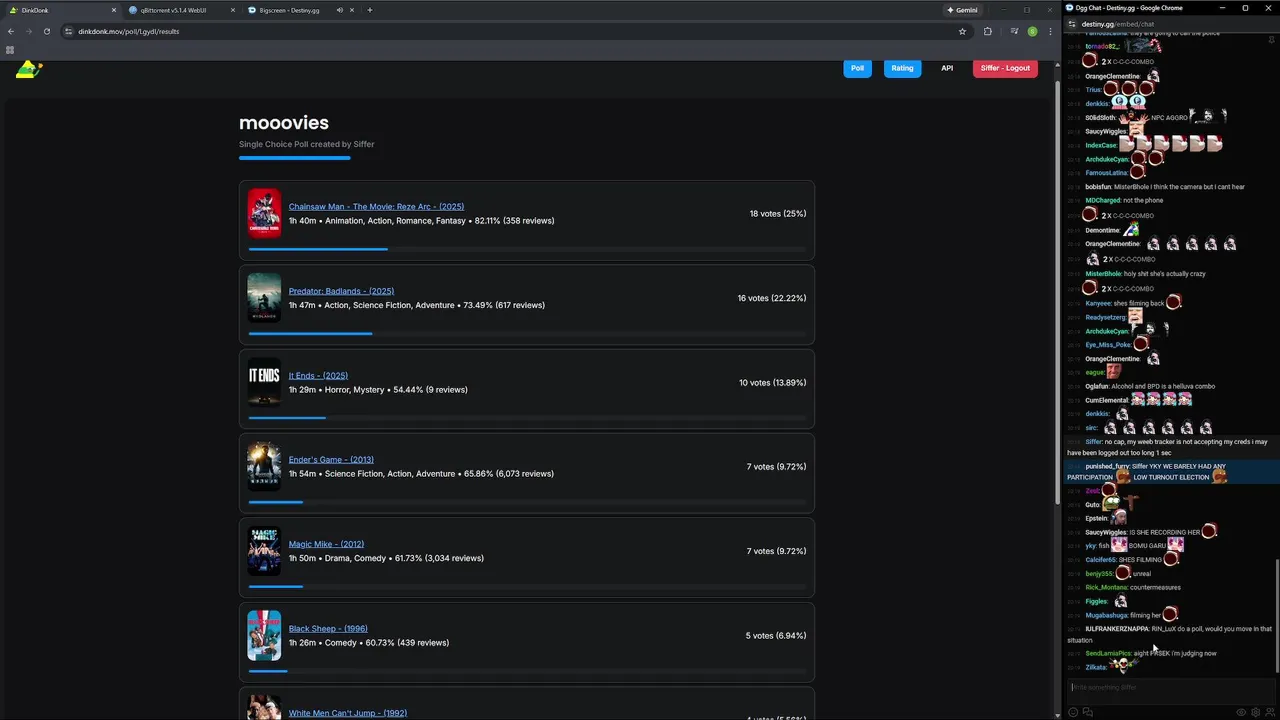Open the It Ends - (2025) link
Viewport: 1280px width, 720px height.
click(318, 375)
